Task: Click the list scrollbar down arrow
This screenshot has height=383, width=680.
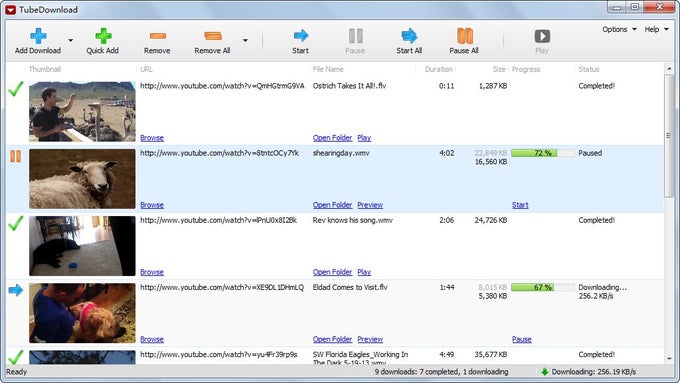Action: (669, 359)
